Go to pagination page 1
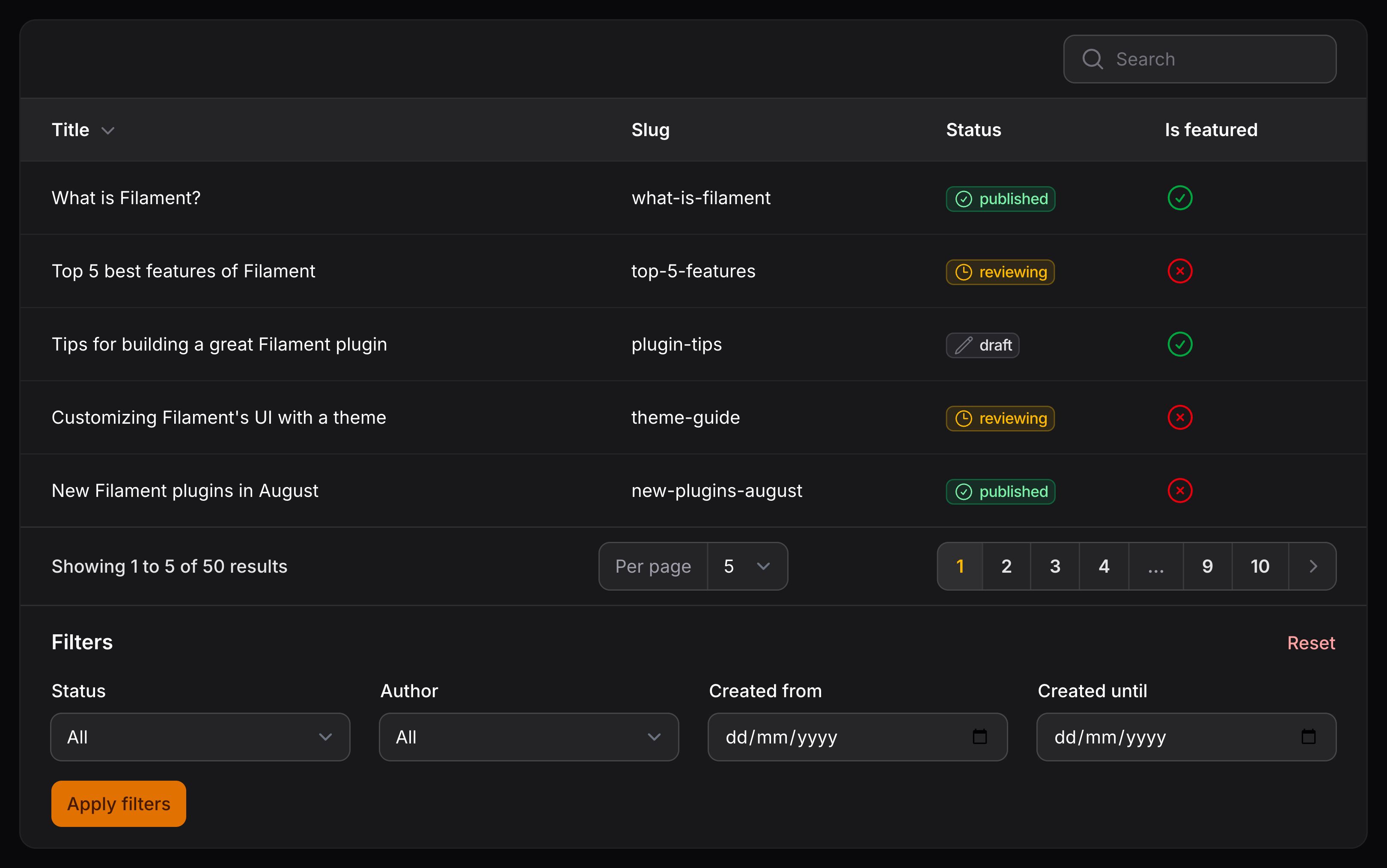 point(960,566)
